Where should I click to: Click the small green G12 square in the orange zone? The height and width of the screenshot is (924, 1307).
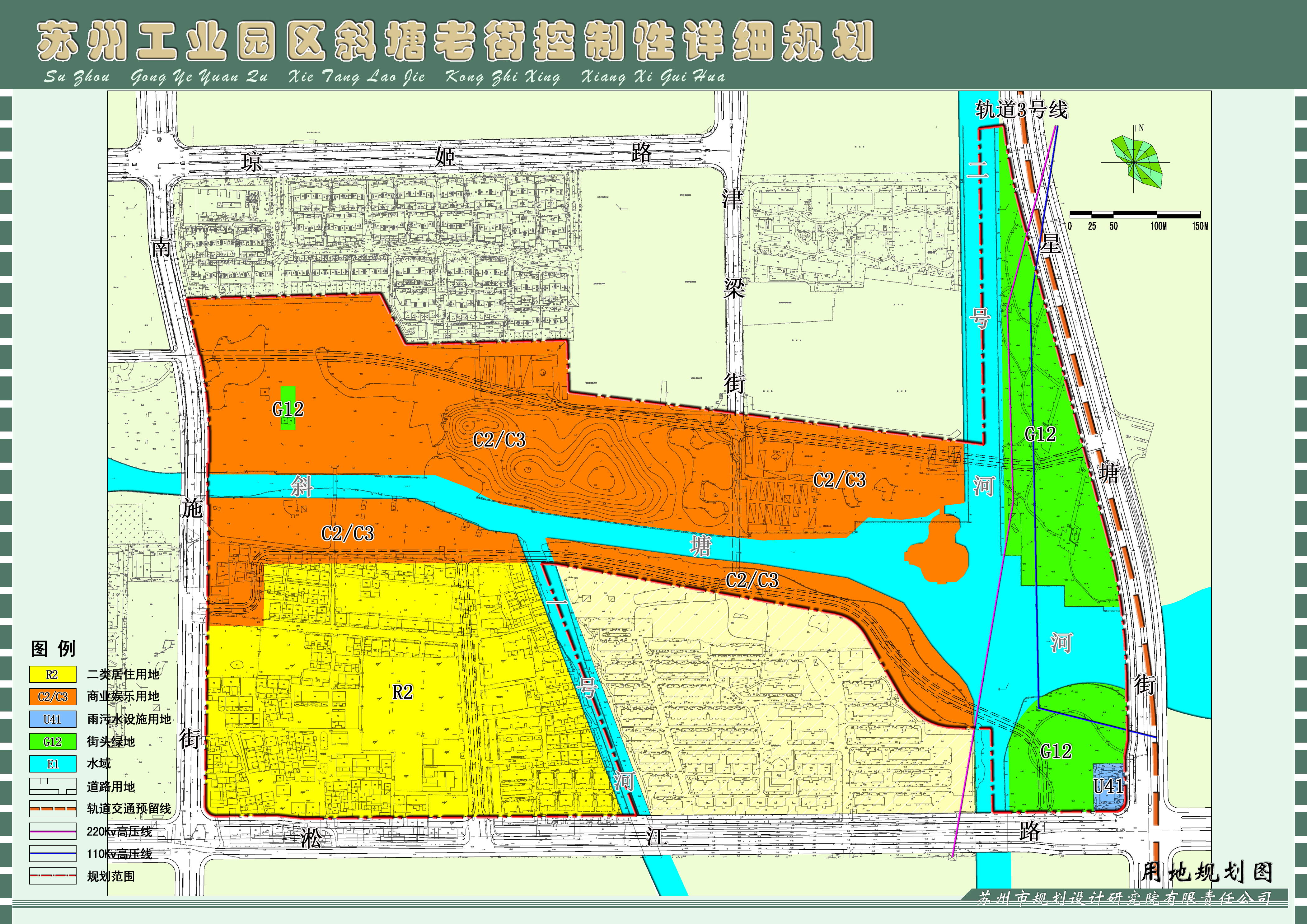click(288, 408)
